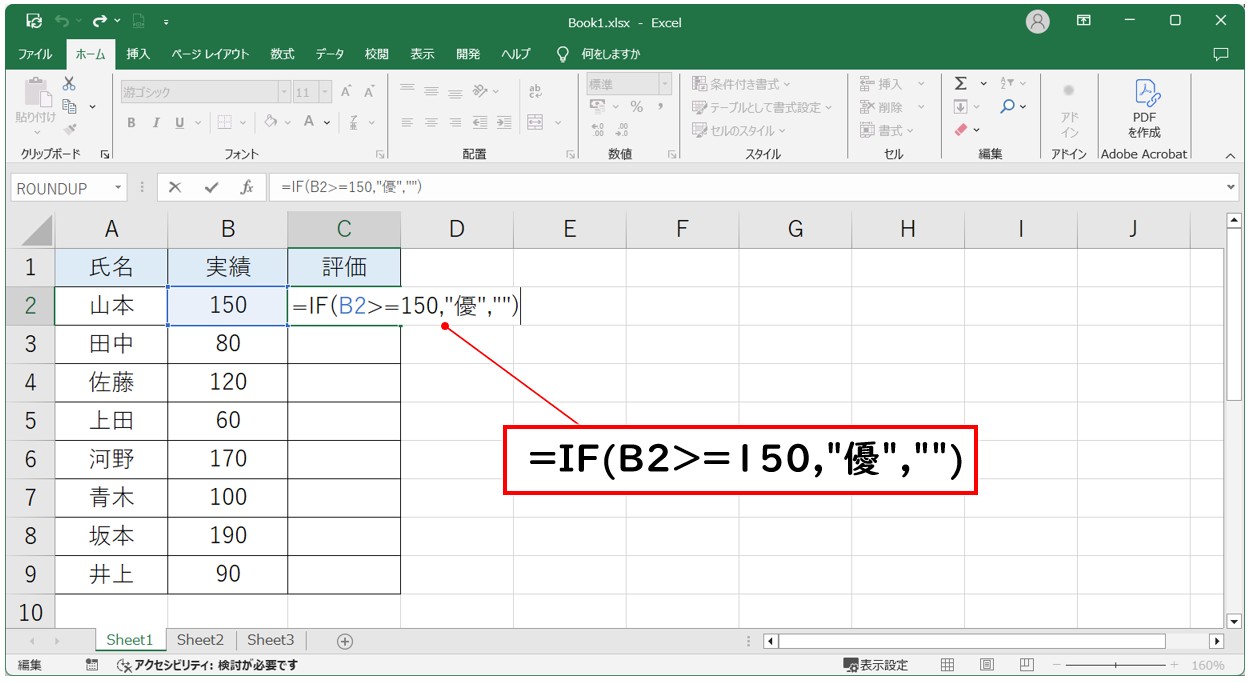The image size is (1251, 683).
Task: Click the Merge and Center icon
Action: (x=535, y=122)
